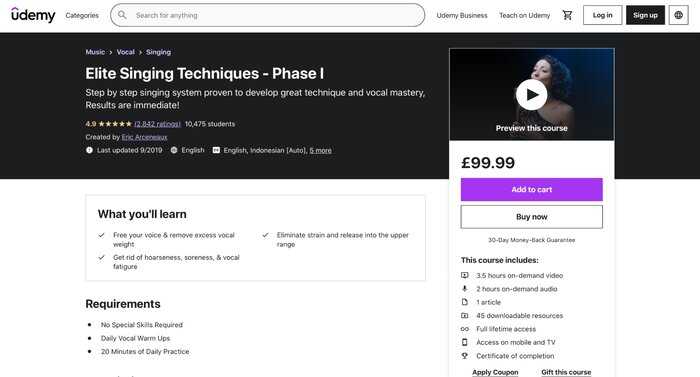This screenshot has height=377, width=700.
Task: Click the article document icon
Action: [x=465, y=302]
